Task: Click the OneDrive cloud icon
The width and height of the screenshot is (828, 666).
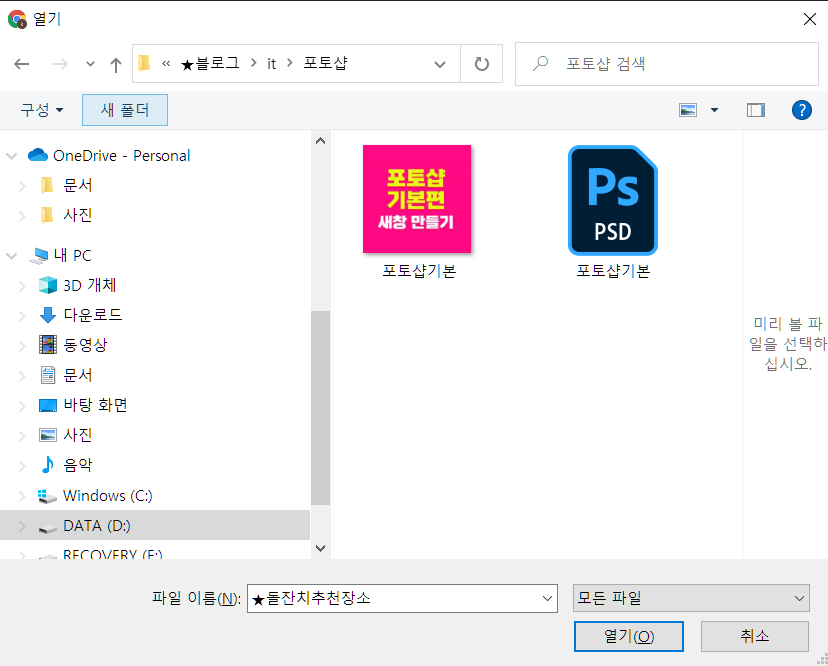Action: point(37,155)
